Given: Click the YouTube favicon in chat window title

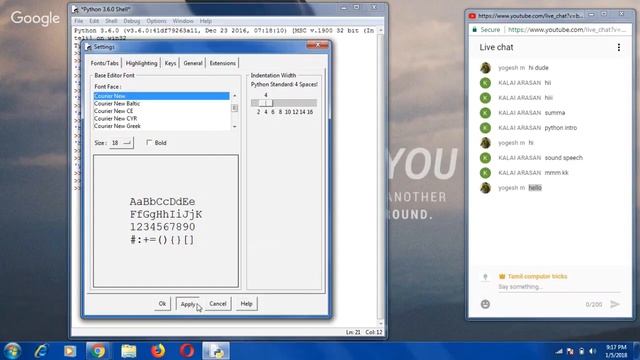Looking at the screenshot, I should [473, 16].
